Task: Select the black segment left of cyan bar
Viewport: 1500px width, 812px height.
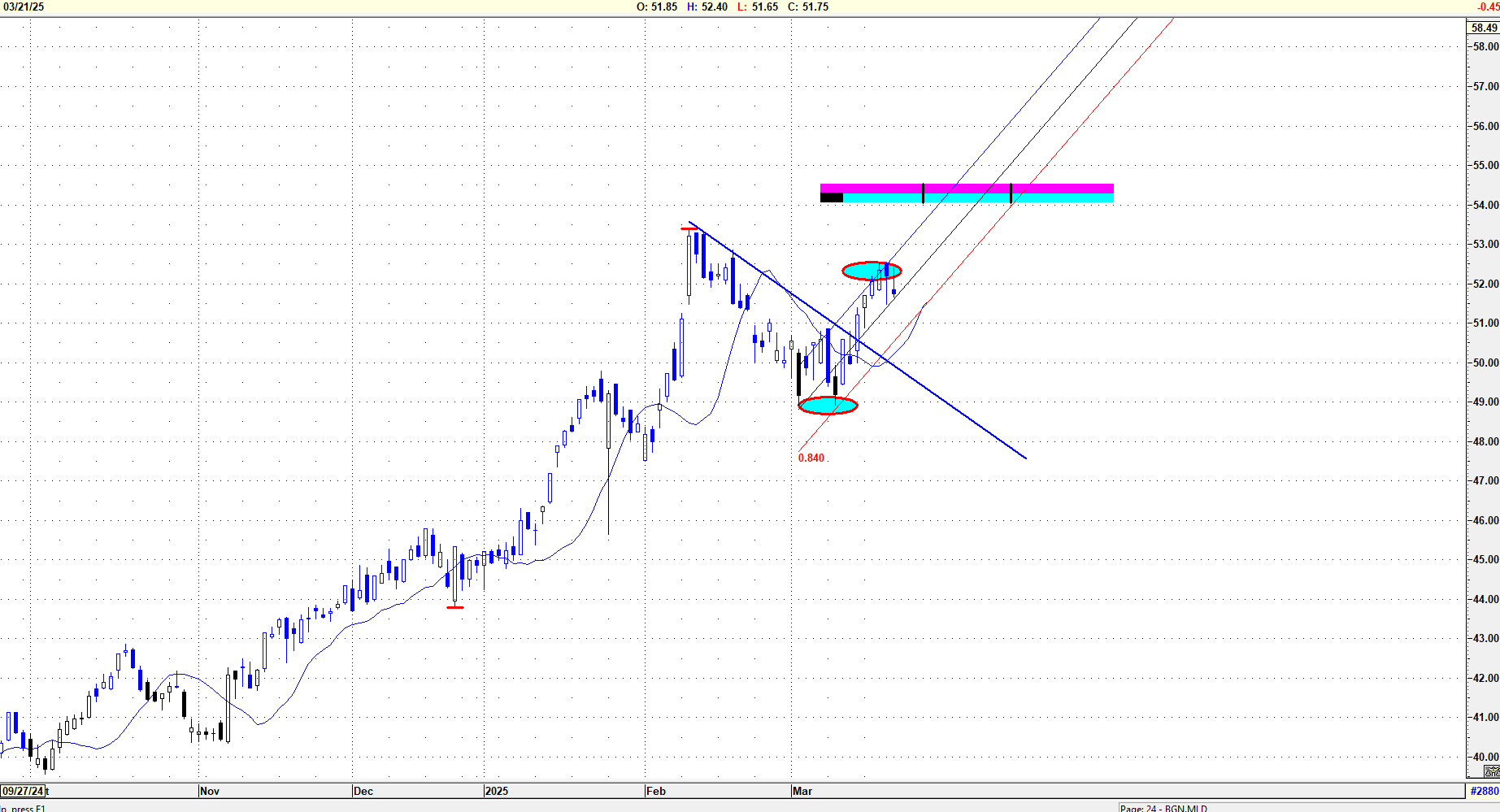Action: point(832,198)
